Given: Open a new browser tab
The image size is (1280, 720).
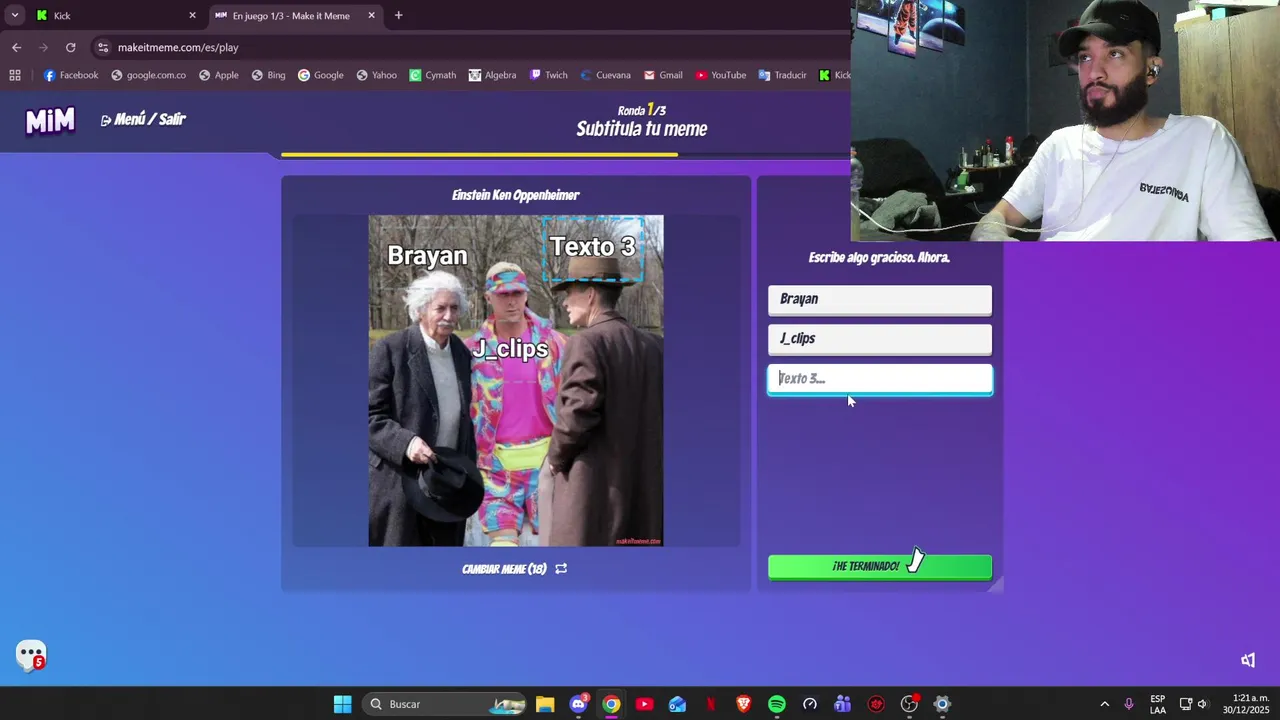Looking at the screenshot, I should point(398,15).
